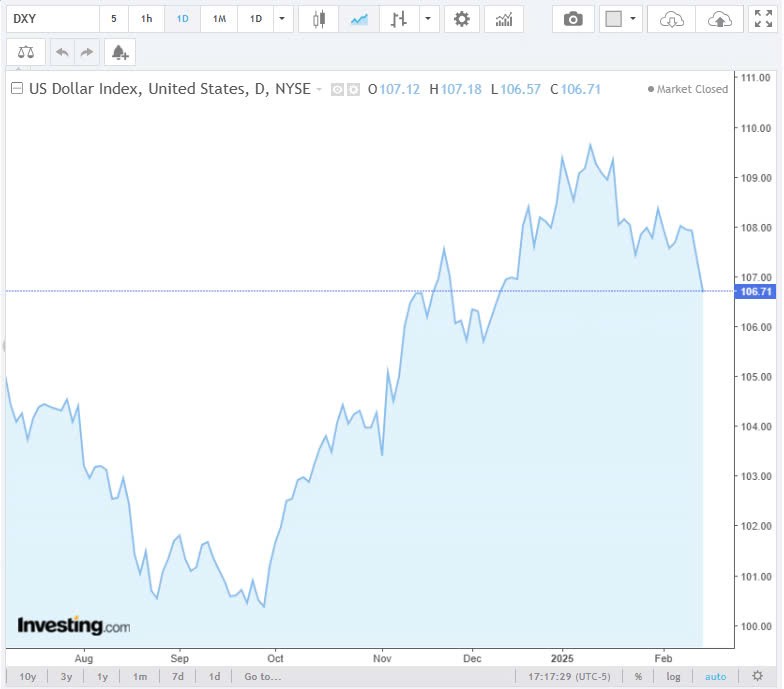This screenshot has width=784, height=689.
Task: Select the candlestick chart style icon
Action: click(319, 19)
